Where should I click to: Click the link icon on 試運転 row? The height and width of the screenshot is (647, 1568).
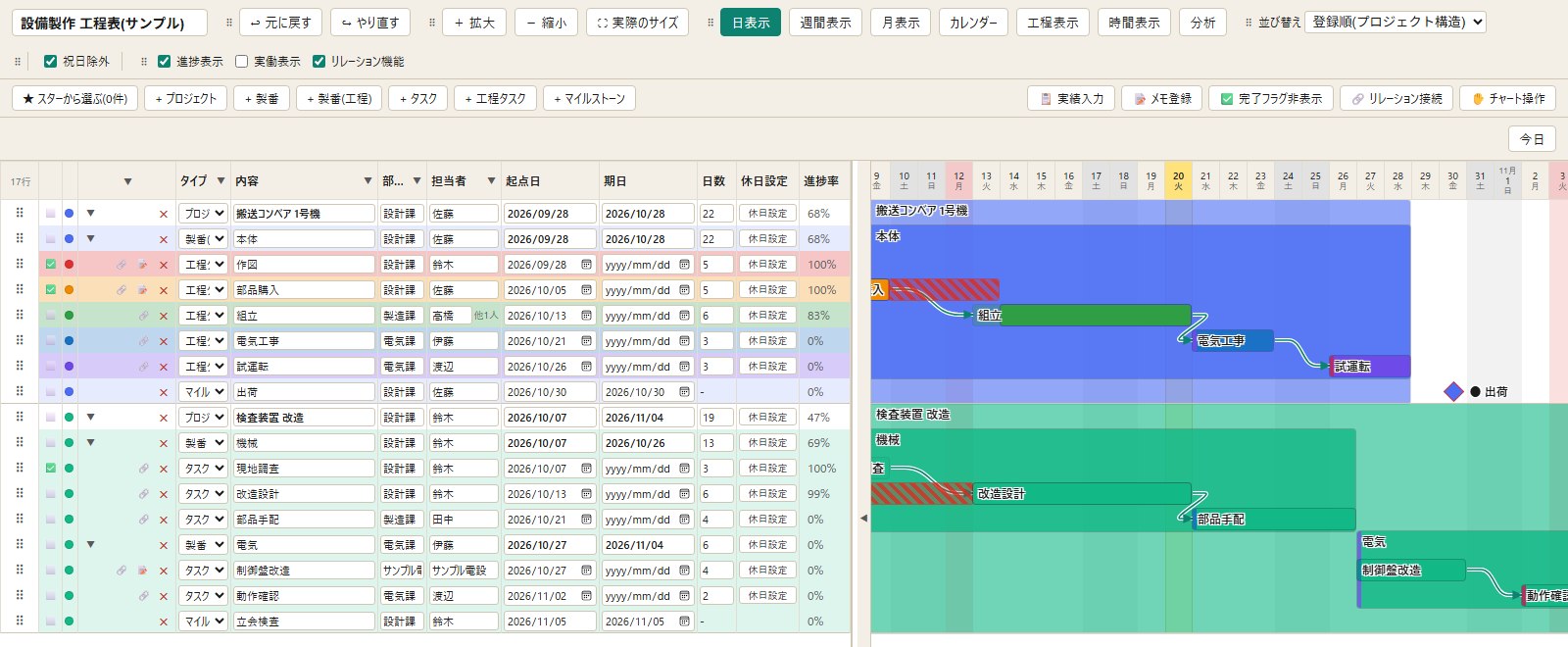click(143, 367)
